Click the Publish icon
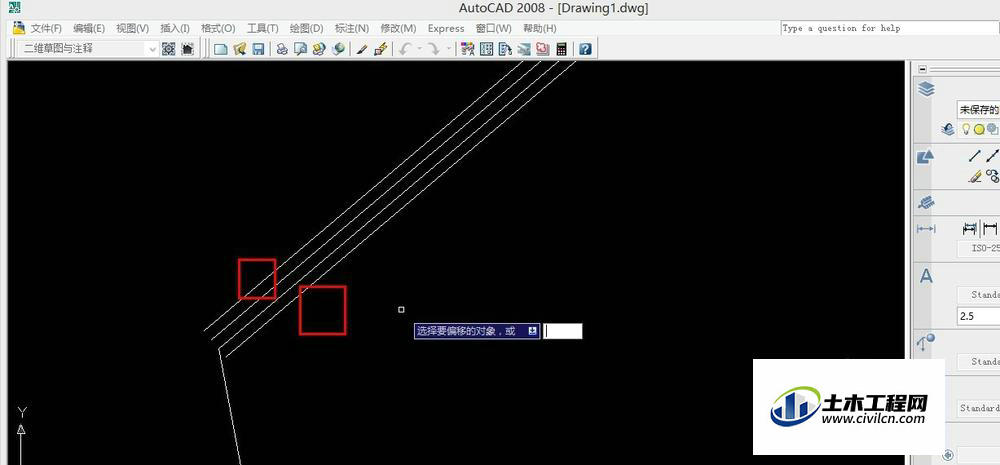The width and height of the screenshot is (1000, 465). coord(319,48)
